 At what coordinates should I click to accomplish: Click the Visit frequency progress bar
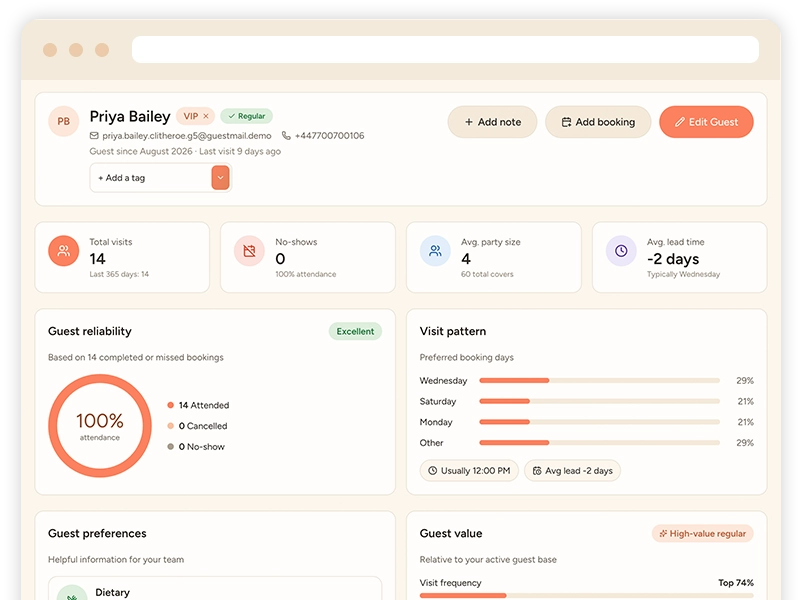point(587,595)
